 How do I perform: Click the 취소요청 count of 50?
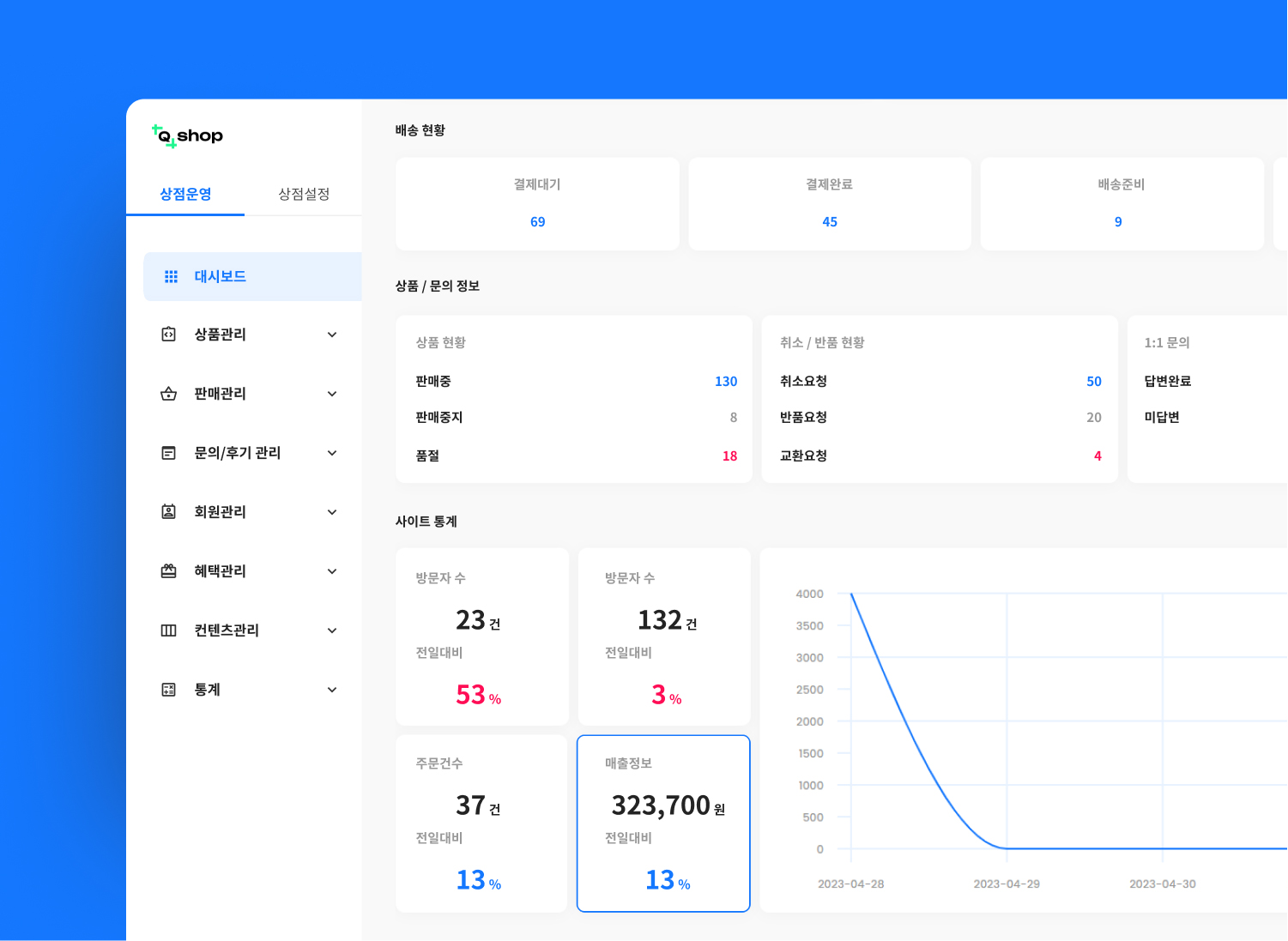pyautogui.click(x=1093, y=382)
